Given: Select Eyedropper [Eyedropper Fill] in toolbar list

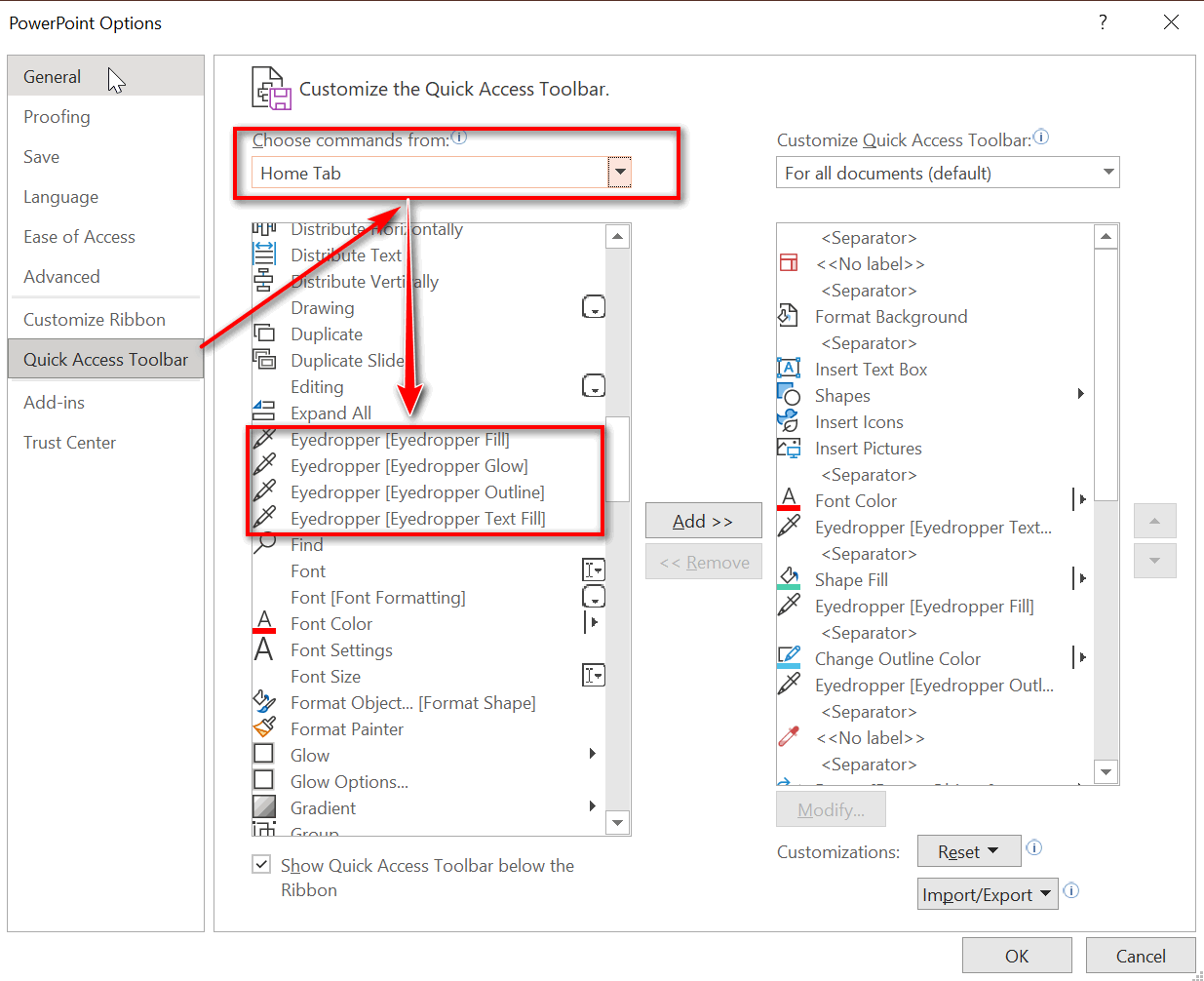Looking at the screenshot, I should [x=935, y=606].
